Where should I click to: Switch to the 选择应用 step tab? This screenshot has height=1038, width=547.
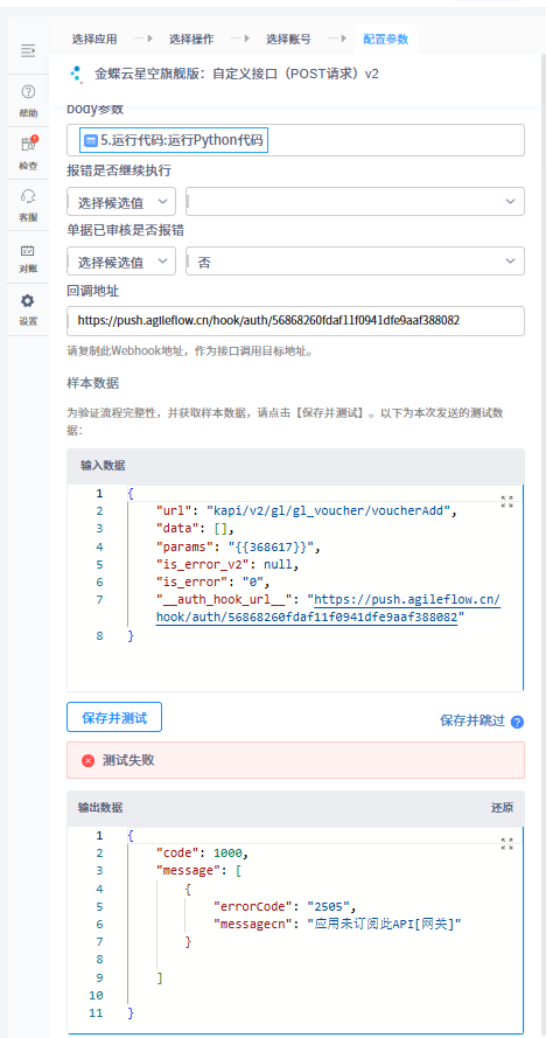[x=94, y=39]
